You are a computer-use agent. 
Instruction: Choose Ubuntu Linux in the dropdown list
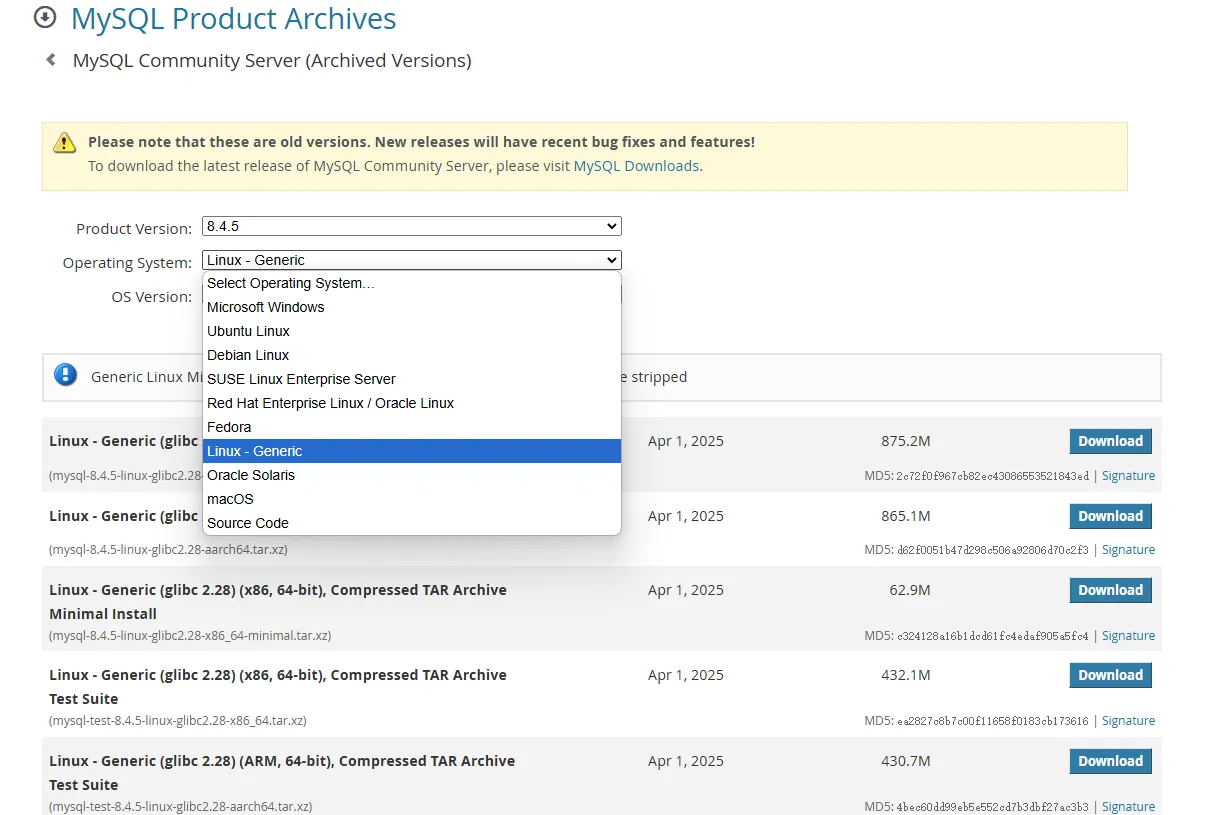pyautogui.click(x=249, y=331)
